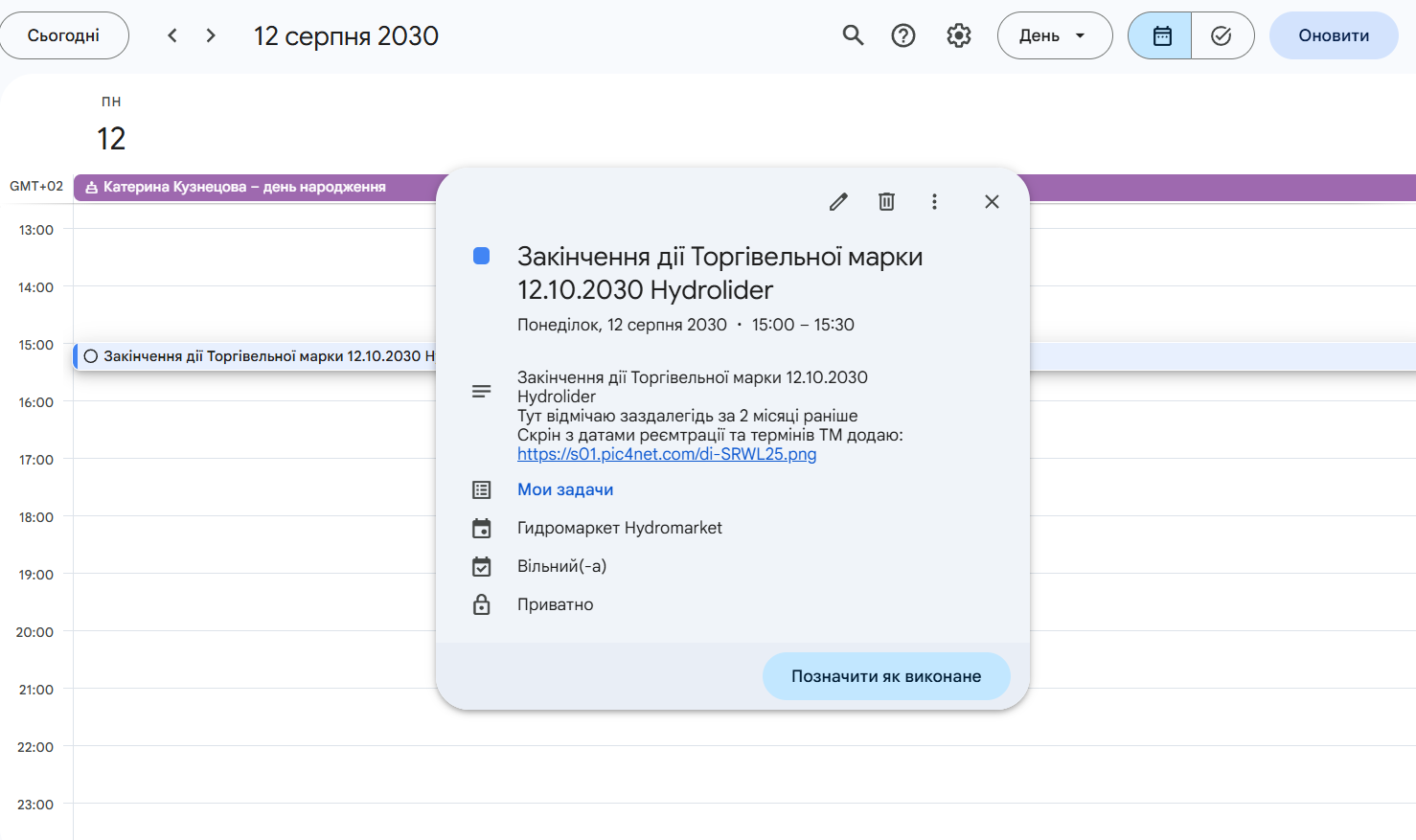Open task options three-dot menu
1416x840 pixels.
934,201
